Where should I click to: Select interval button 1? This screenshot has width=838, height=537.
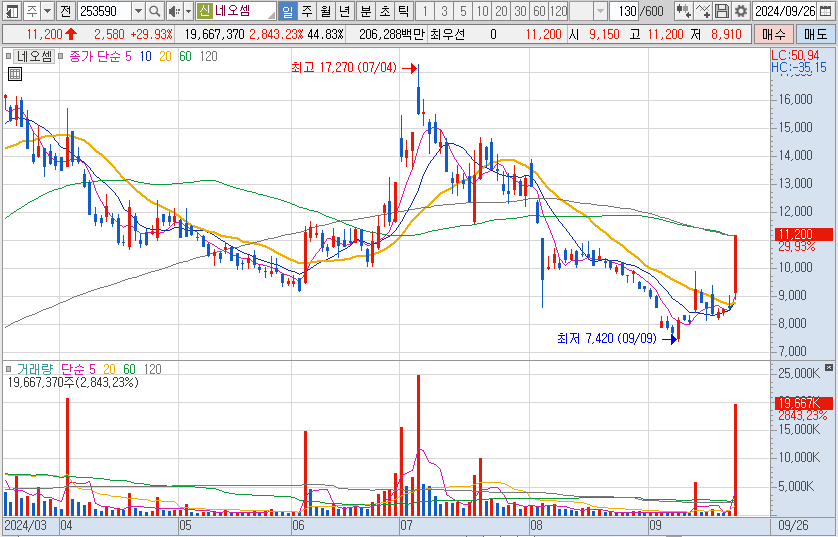(x=424, y=11)
